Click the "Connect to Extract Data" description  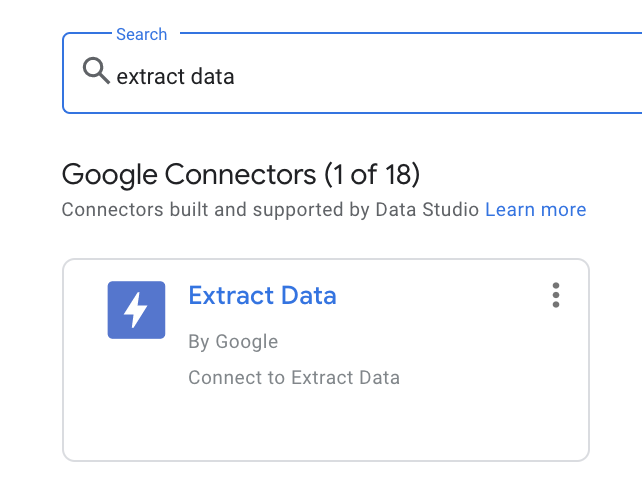point(294,378)
